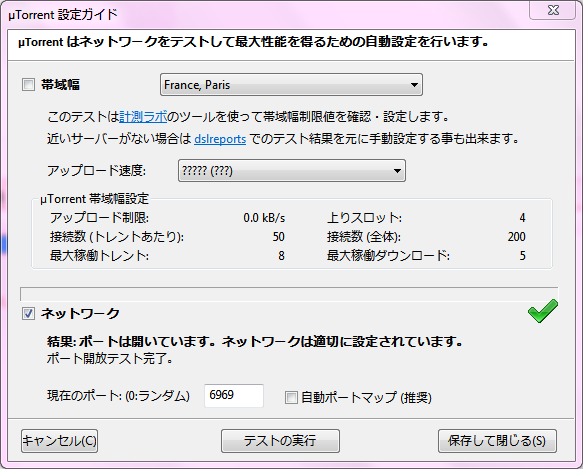This screenshot has width=584, height=469.
Task: Click the test progress bar
Action: (x=289, y=294)
